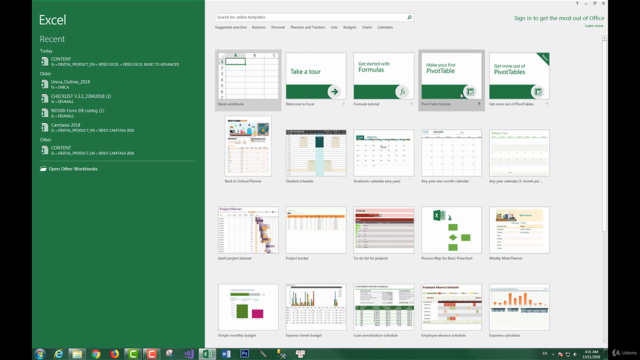Select the Any year one-month calendar template
This screenshot has width=640, height=360.
tap(451, 153)
